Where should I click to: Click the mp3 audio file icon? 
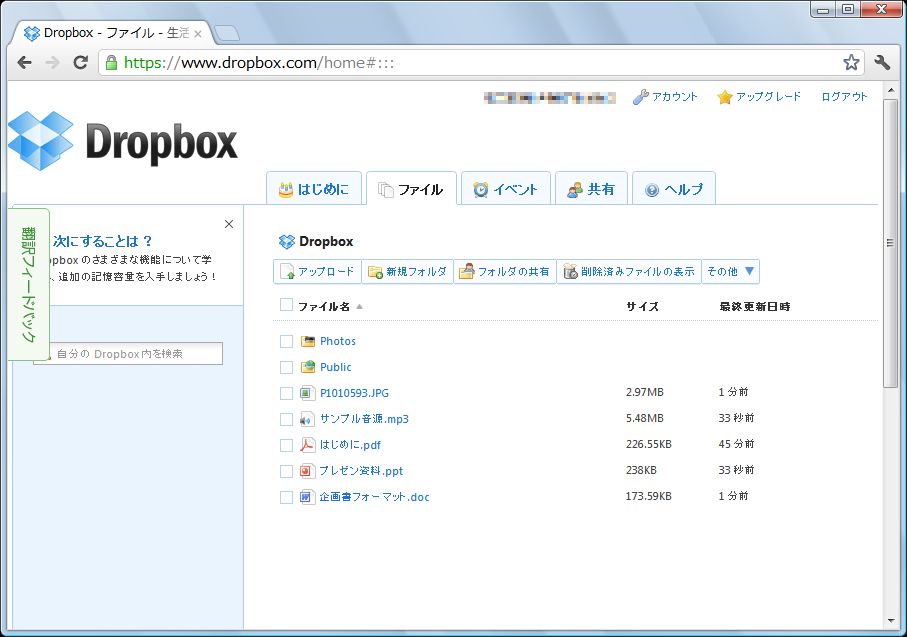(x=307, y=419)
